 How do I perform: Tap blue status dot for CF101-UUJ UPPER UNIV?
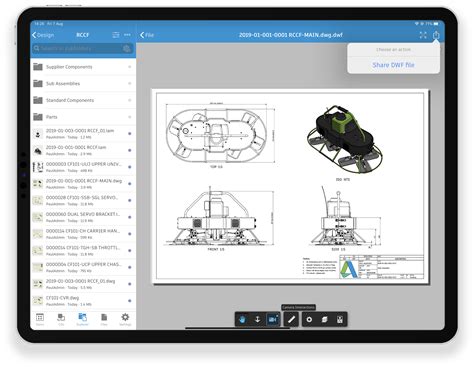(x=130, y=167)
